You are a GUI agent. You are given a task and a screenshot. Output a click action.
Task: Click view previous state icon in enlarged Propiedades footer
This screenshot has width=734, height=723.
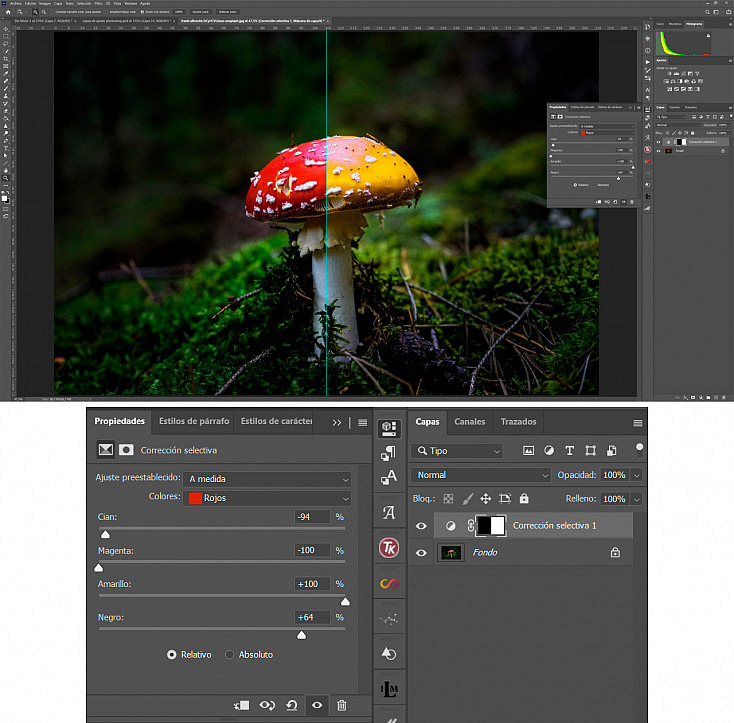click(267, 705)
